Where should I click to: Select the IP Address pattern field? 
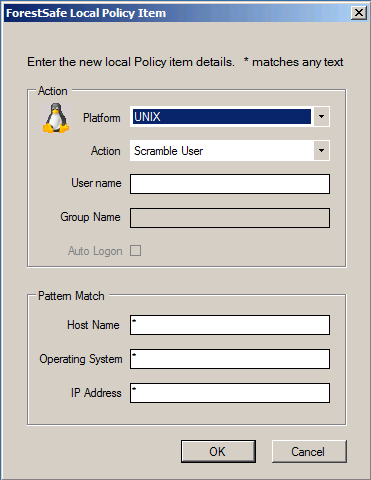click(x=230, y=393)
